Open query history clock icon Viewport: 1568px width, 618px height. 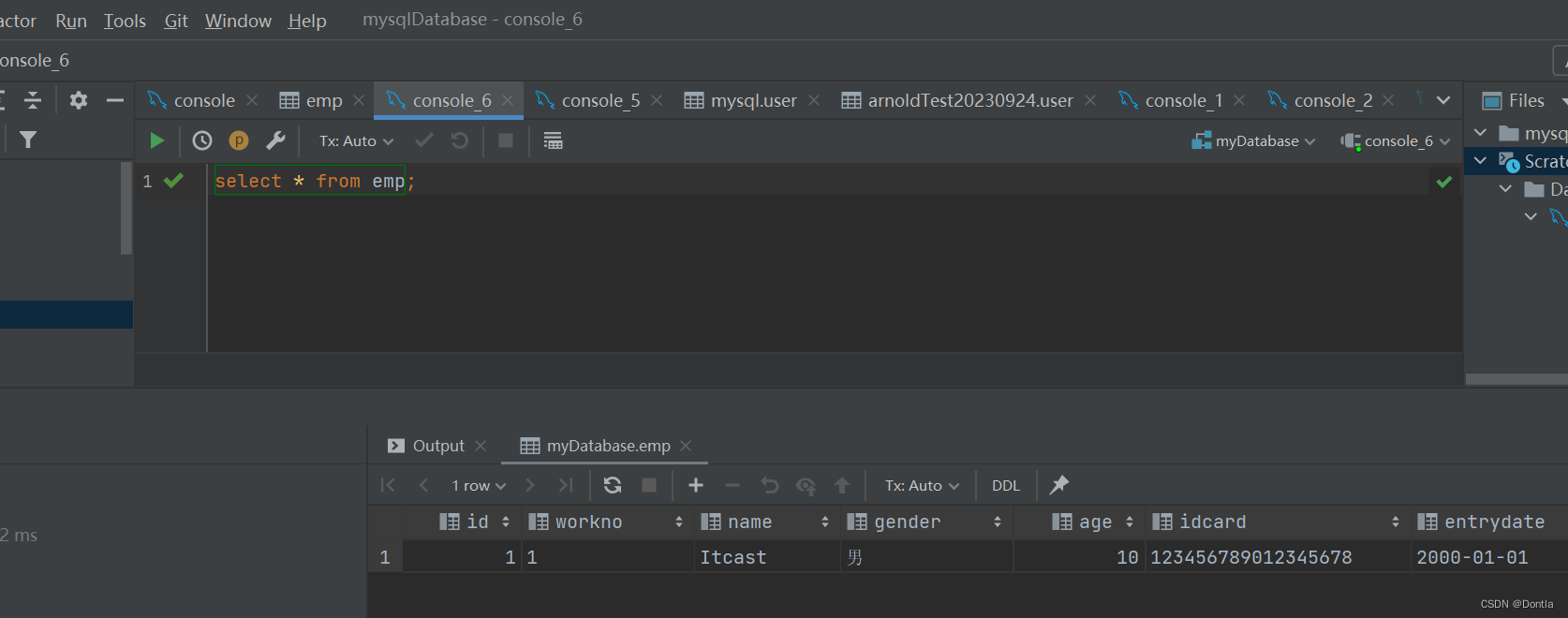click(202, 140)
